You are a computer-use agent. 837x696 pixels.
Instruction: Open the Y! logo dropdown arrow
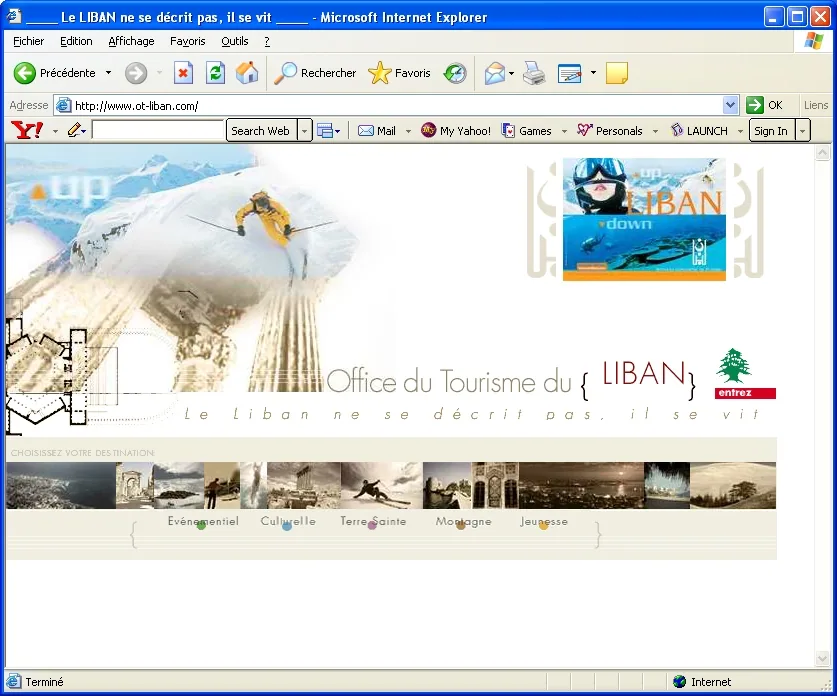click(x=55, y=131)
